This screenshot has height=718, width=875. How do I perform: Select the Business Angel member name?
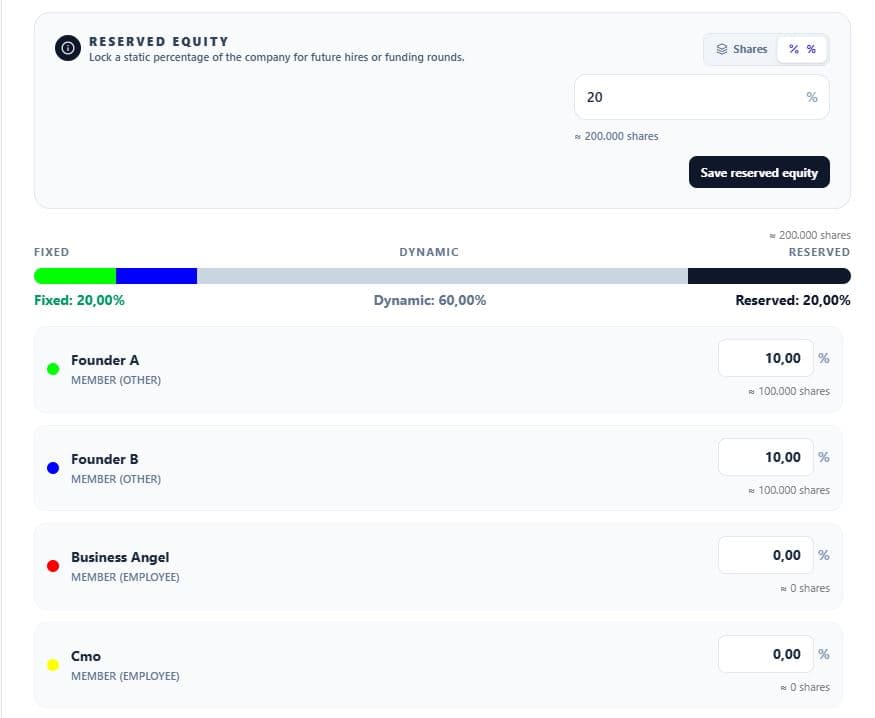point(120,557)
